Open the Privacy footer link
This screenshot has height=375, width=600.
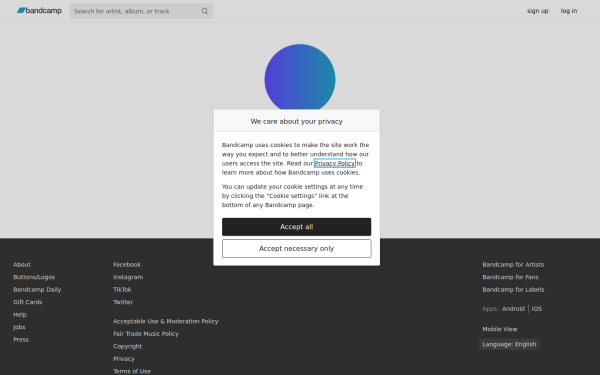[124, 359]
